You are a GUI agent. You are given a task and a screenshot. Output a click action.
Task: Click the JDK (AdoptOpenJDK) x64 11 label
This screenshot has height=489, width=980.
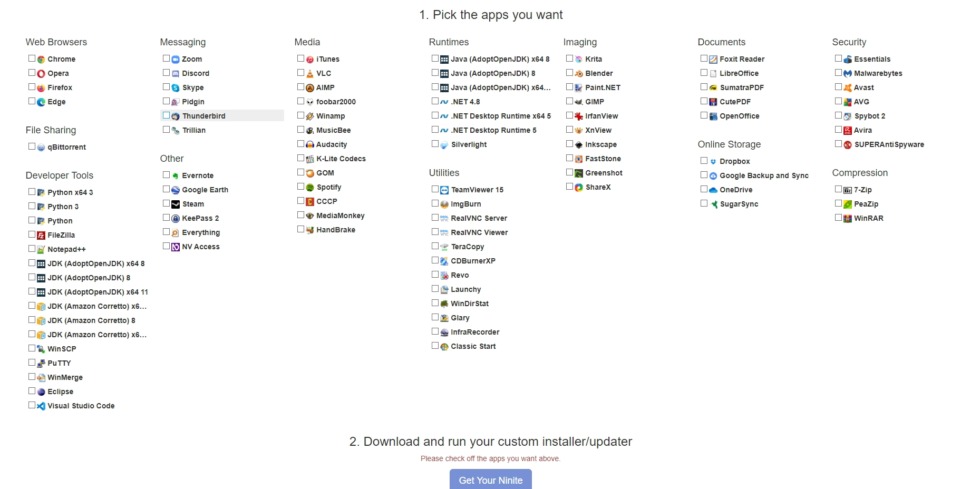tap(98, 292)
